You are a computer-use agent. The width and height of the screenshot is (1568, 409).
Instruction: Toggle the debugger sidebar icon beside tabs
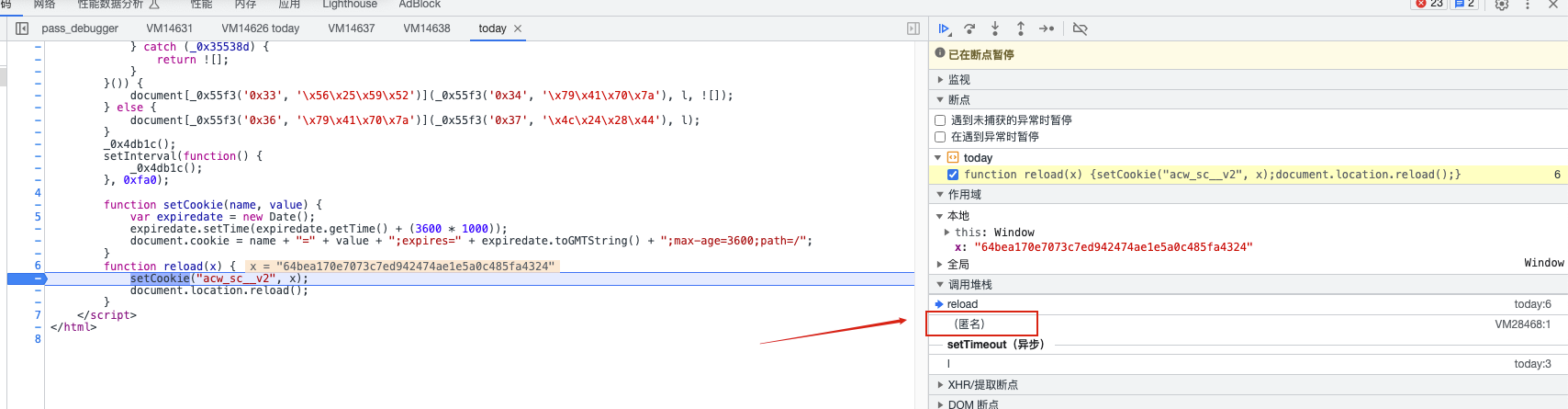pyautogui.click(x=913, y=28)
